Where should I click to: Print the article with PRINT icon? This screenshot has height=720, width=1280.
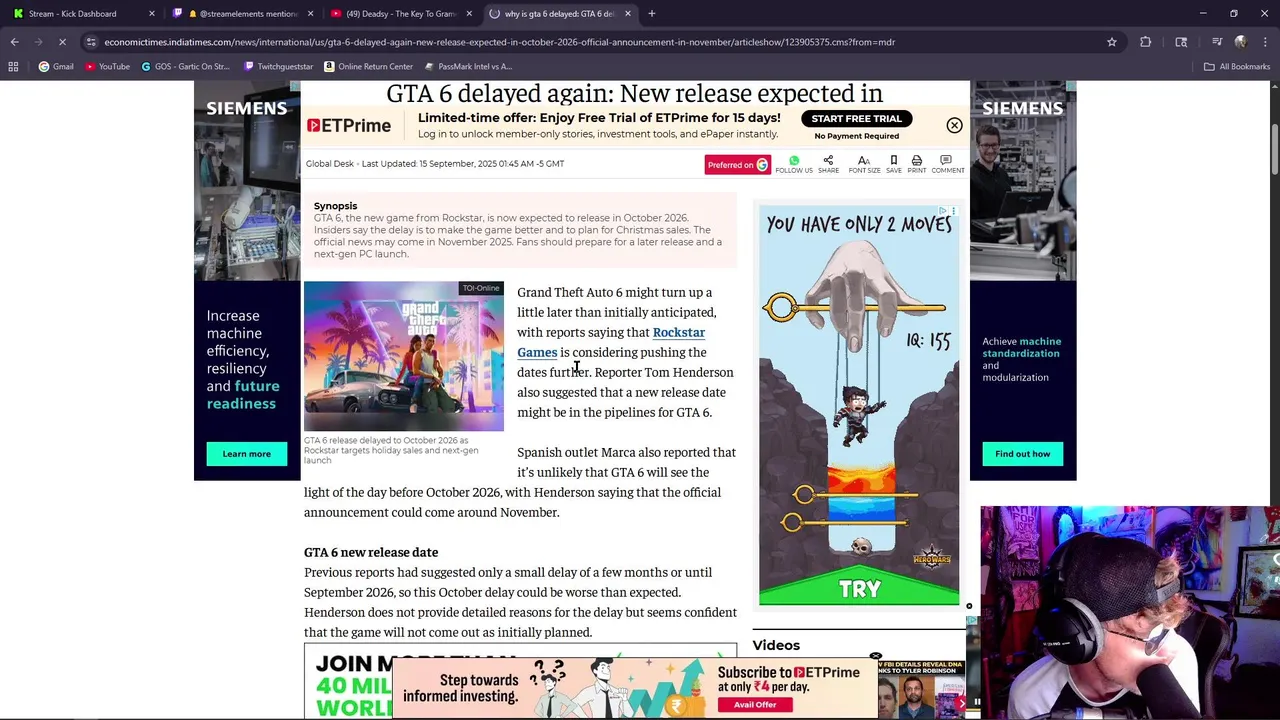pos(916,165)
